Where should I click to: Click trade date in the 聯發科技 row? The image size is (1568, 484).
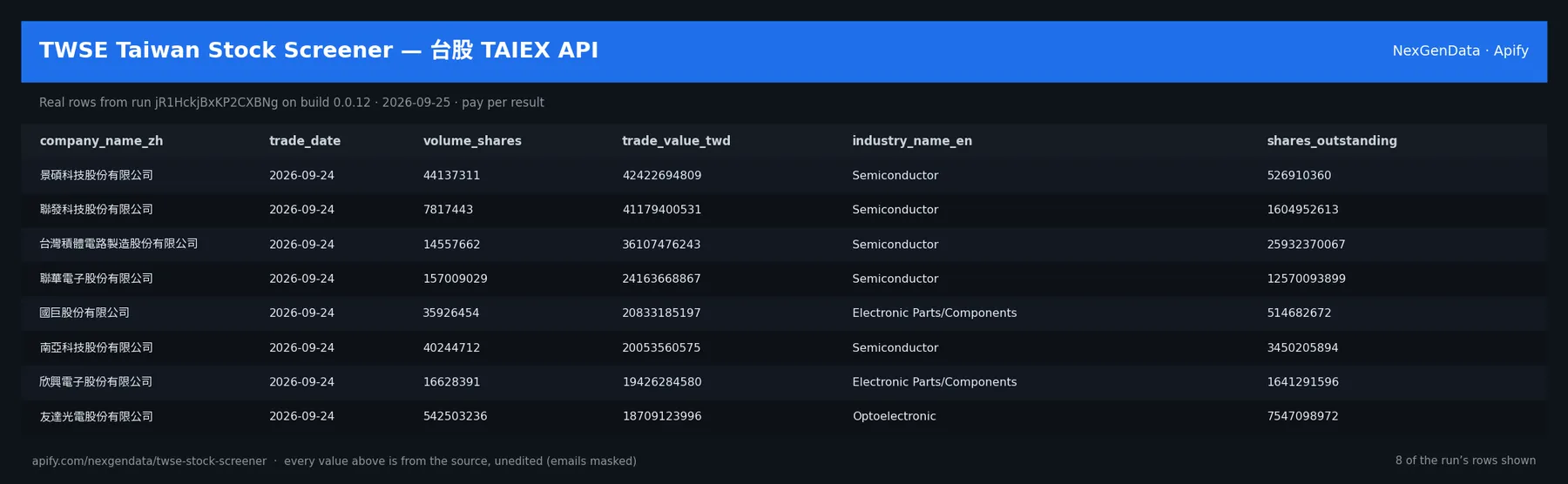click(301, 210)
